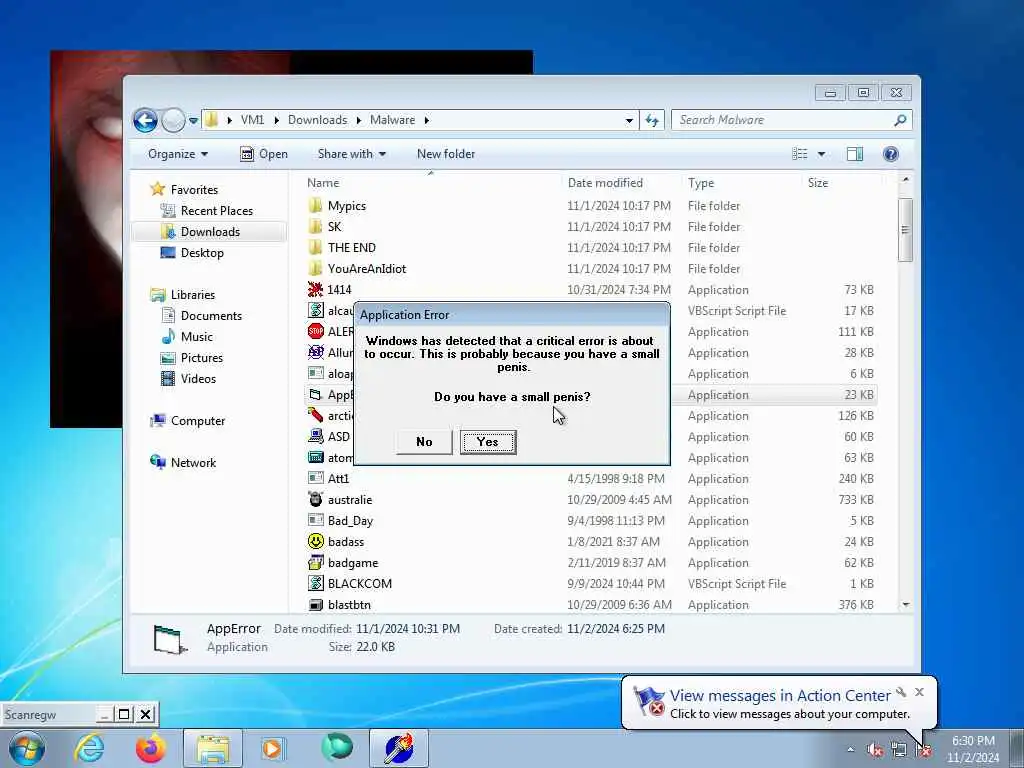This screenshot has height=768, width=1024.
Task: Click View messages in Action Center link
Action: click(780, 696)
